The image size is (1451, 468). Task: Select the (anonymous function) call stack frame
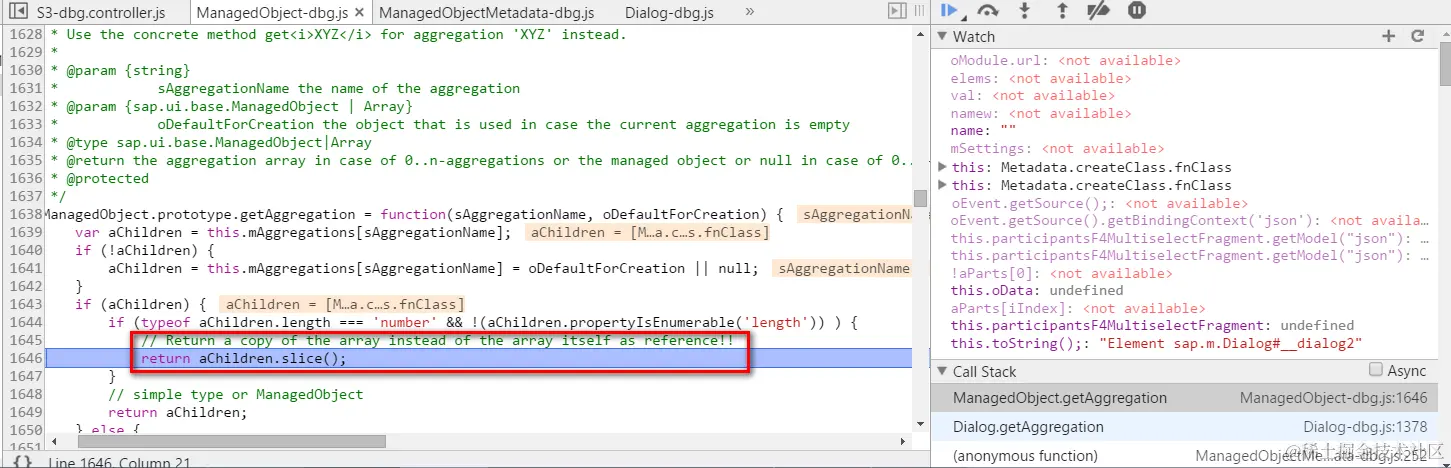[1183, 456]
